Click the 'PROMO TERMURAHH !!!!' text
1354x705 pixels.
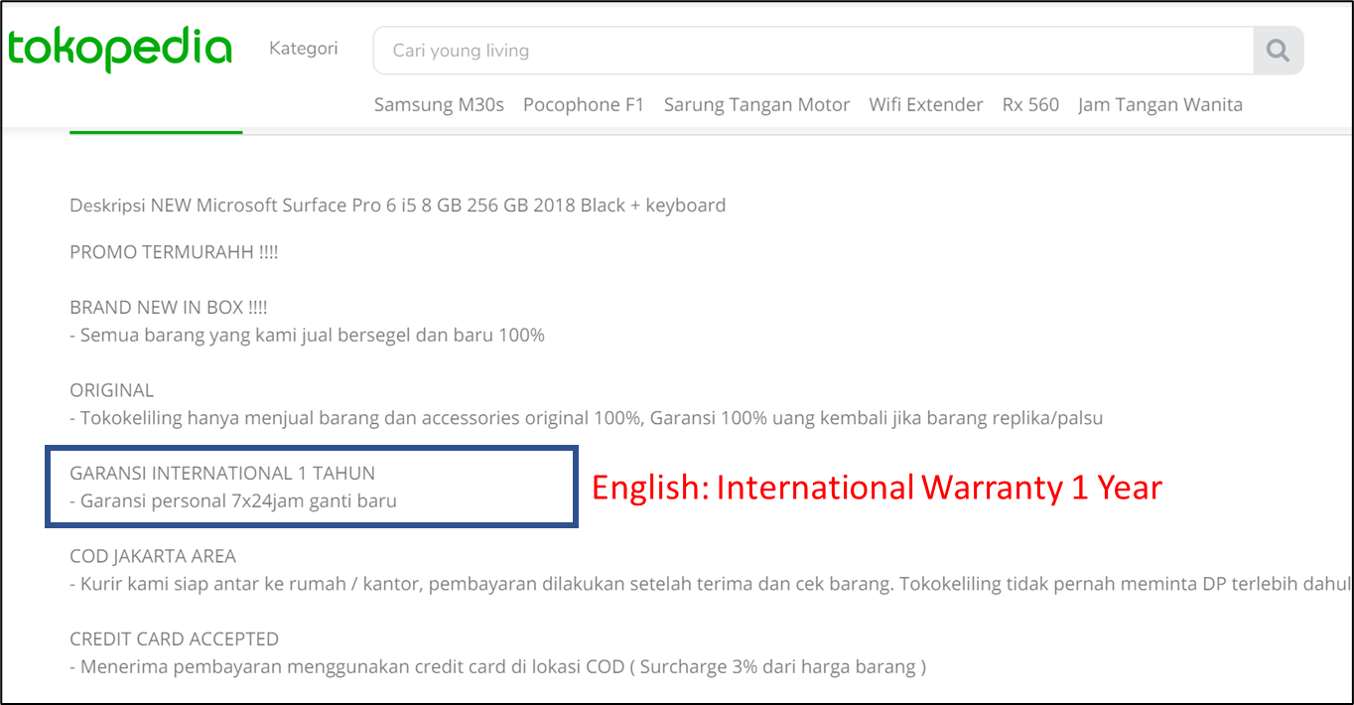[174, 252]
